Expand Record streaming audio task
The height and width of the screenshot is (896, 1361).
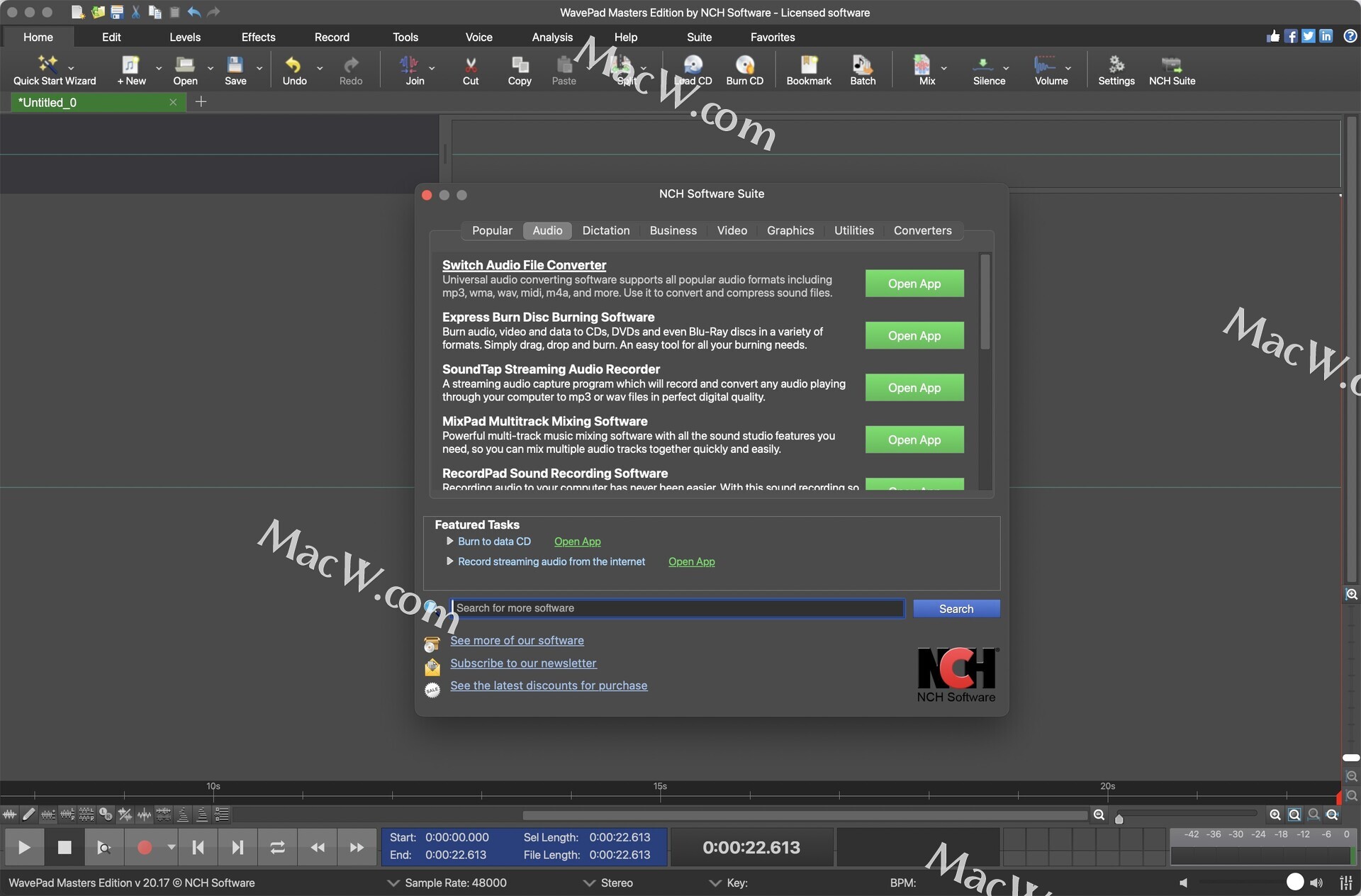point(449,561)
